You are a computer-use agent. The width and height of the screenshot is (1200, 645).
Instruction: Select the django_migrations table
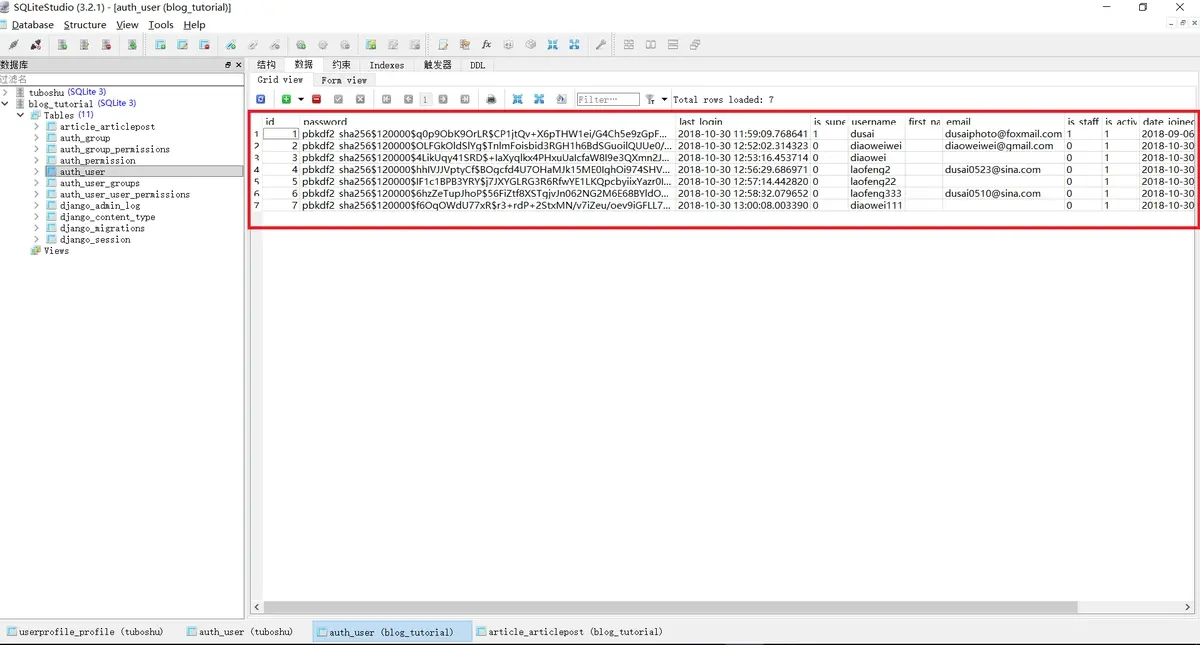102,229
